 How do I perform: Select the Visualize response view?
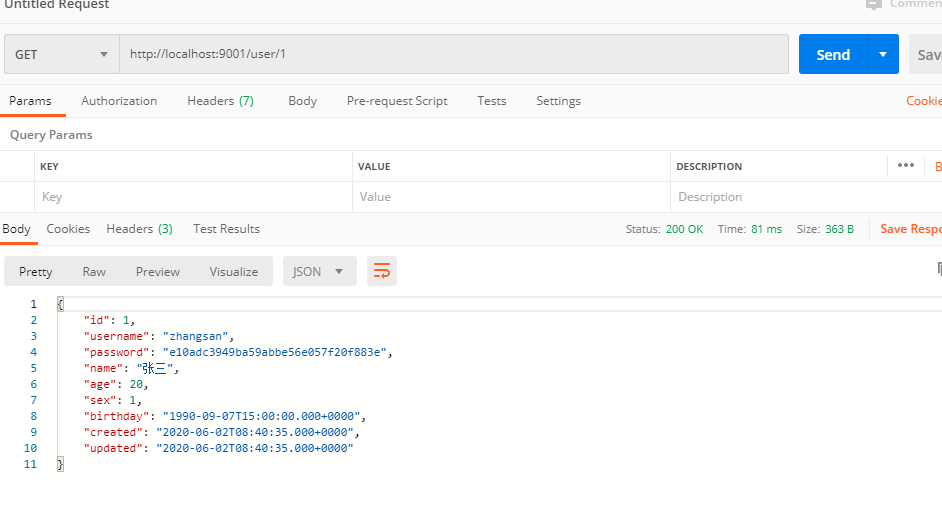coord(234,271)
